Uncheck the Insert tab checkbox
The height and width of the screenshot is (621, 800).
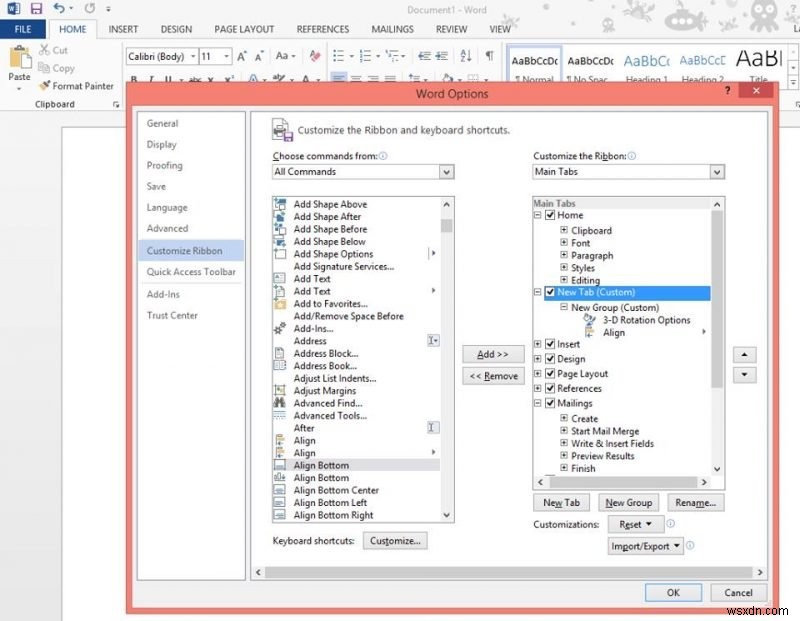[548, 344]
